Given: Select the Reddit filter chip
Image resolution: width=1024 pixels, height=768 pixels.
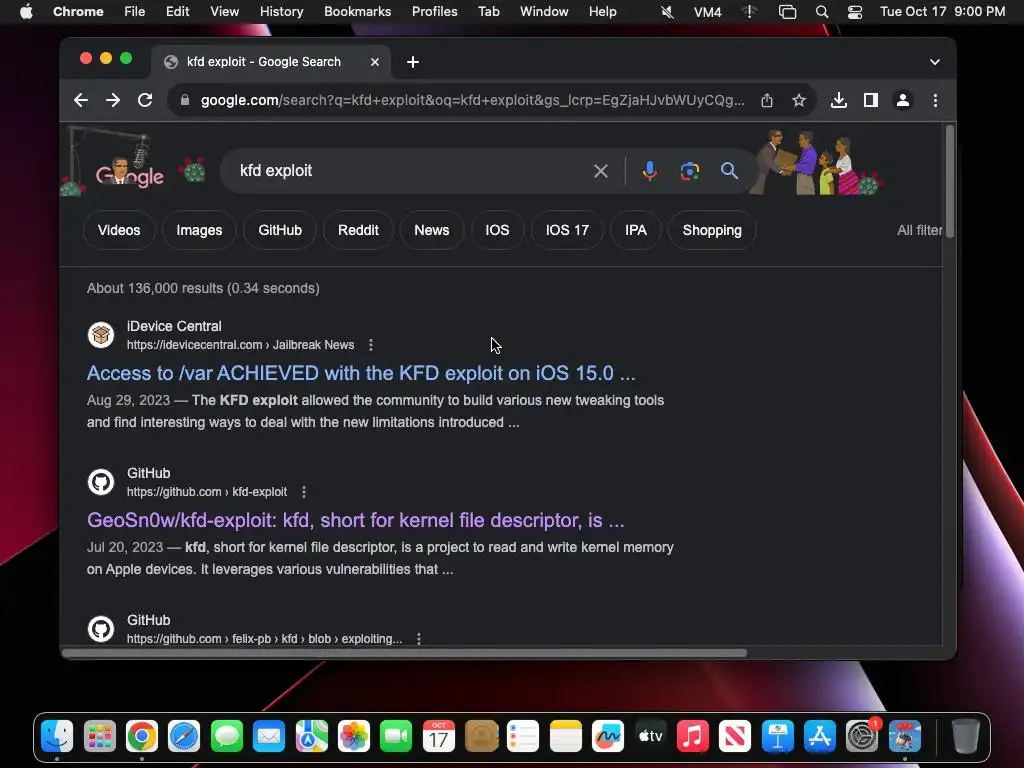Looking at the screenshot, I should tap(359, 230).
